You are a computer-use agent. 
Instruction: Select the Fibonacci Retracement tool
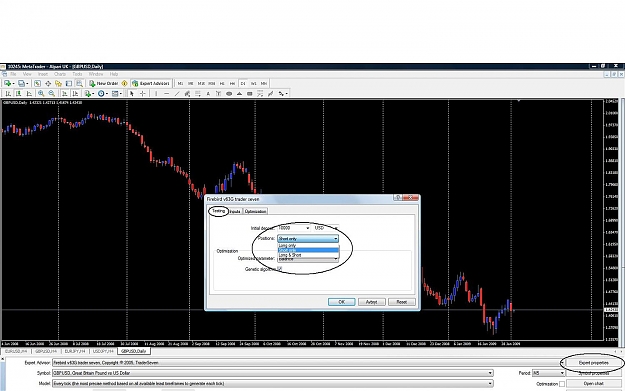click(198, 93)
